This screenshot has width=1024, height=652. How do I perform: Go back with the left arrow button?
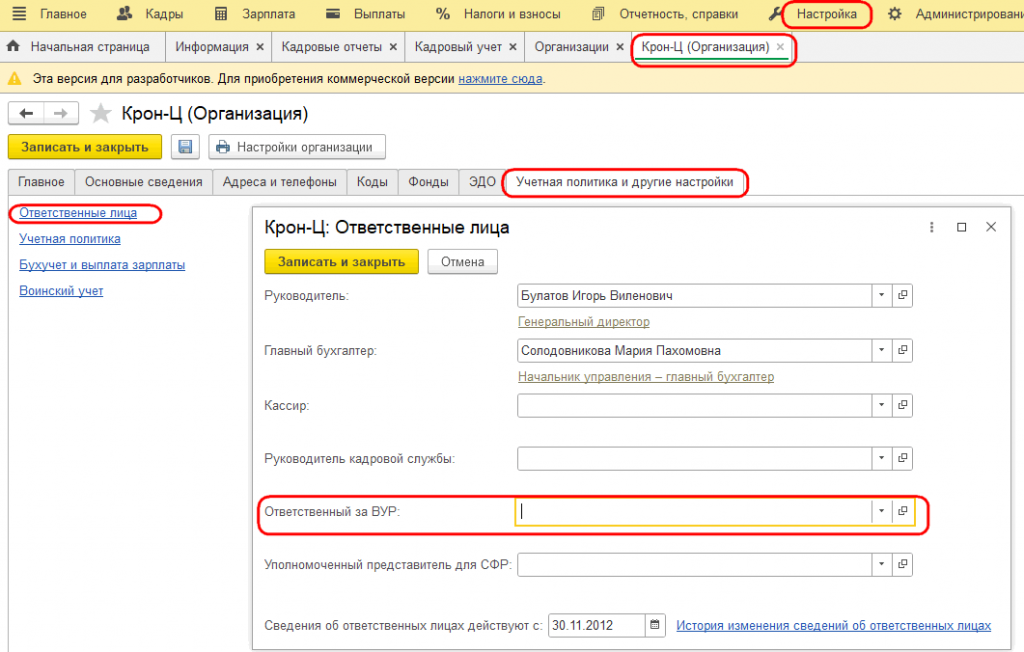[x=26, y=114]
